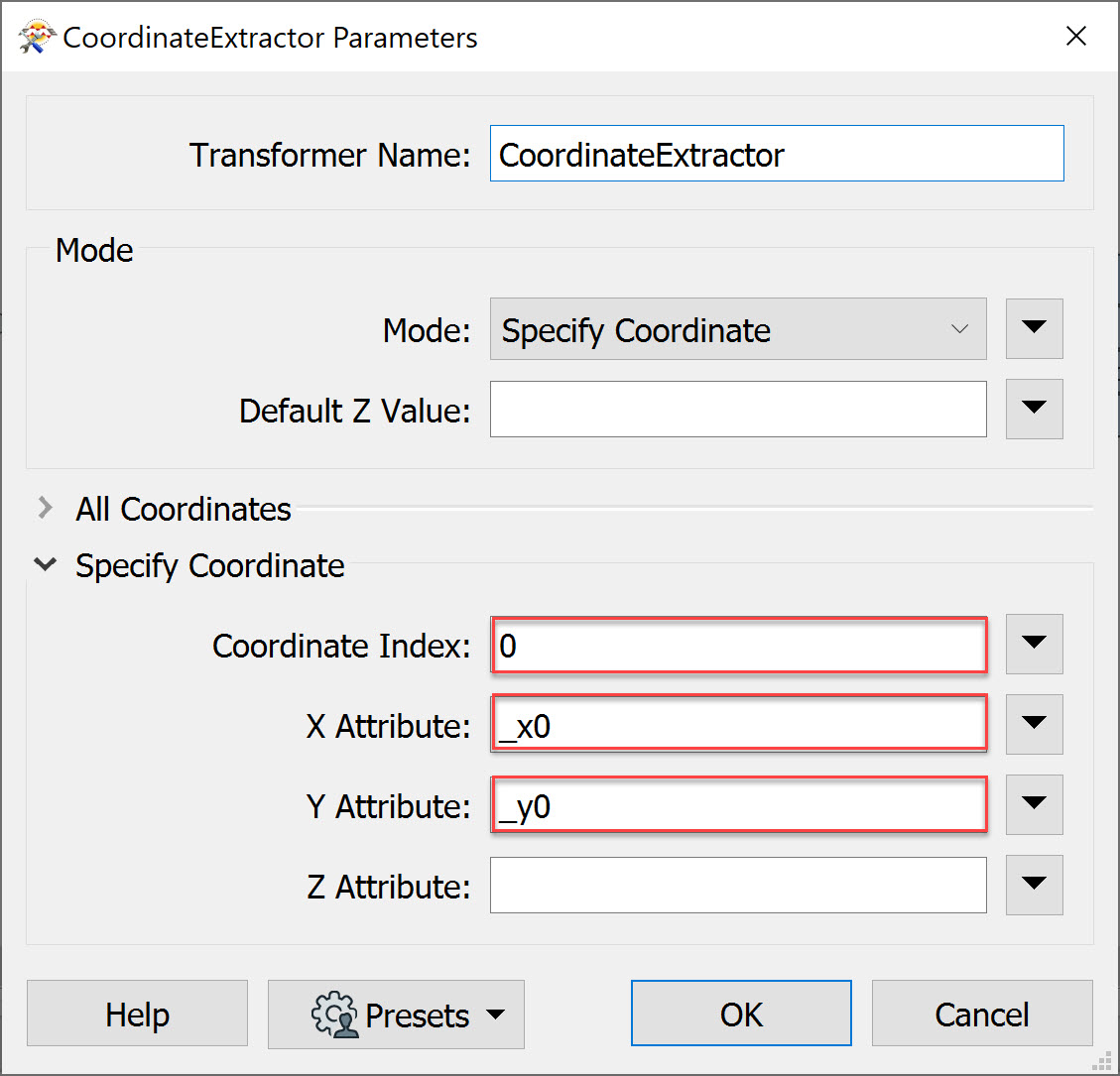1120x1076 pixels.
Task: Click the Specify Coordinate heading text
Action: click(210, 566)
